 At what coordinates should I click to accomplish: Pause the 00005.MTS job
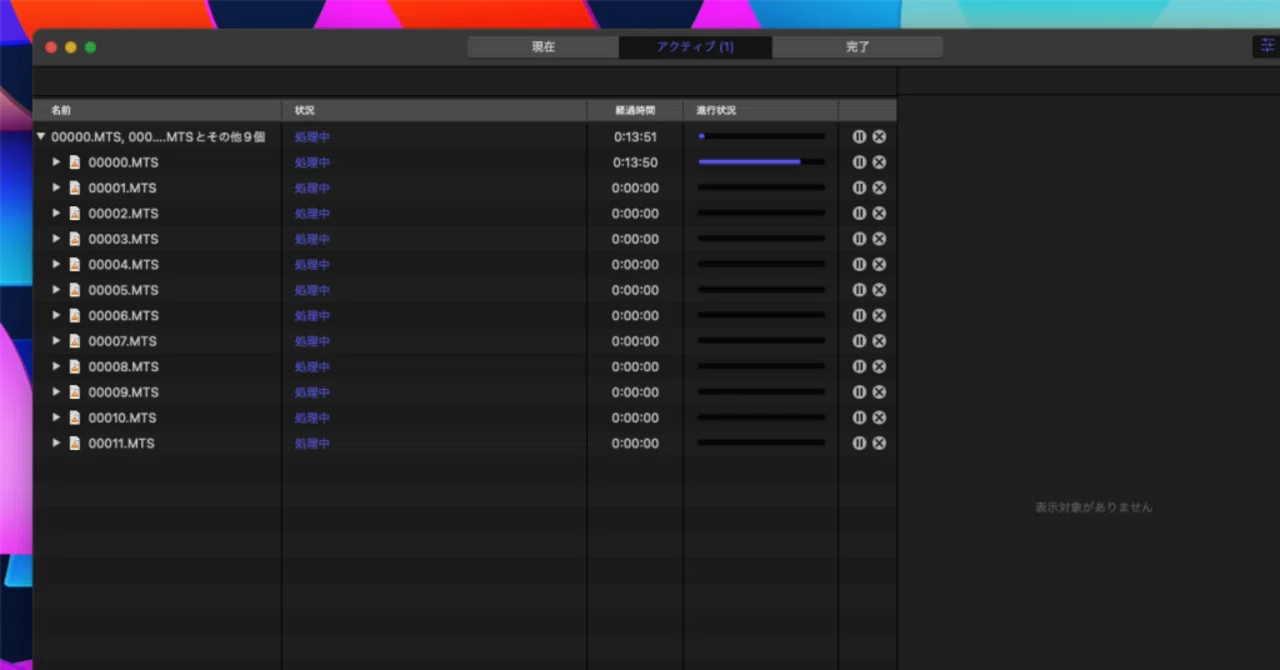tap(859, 290)
